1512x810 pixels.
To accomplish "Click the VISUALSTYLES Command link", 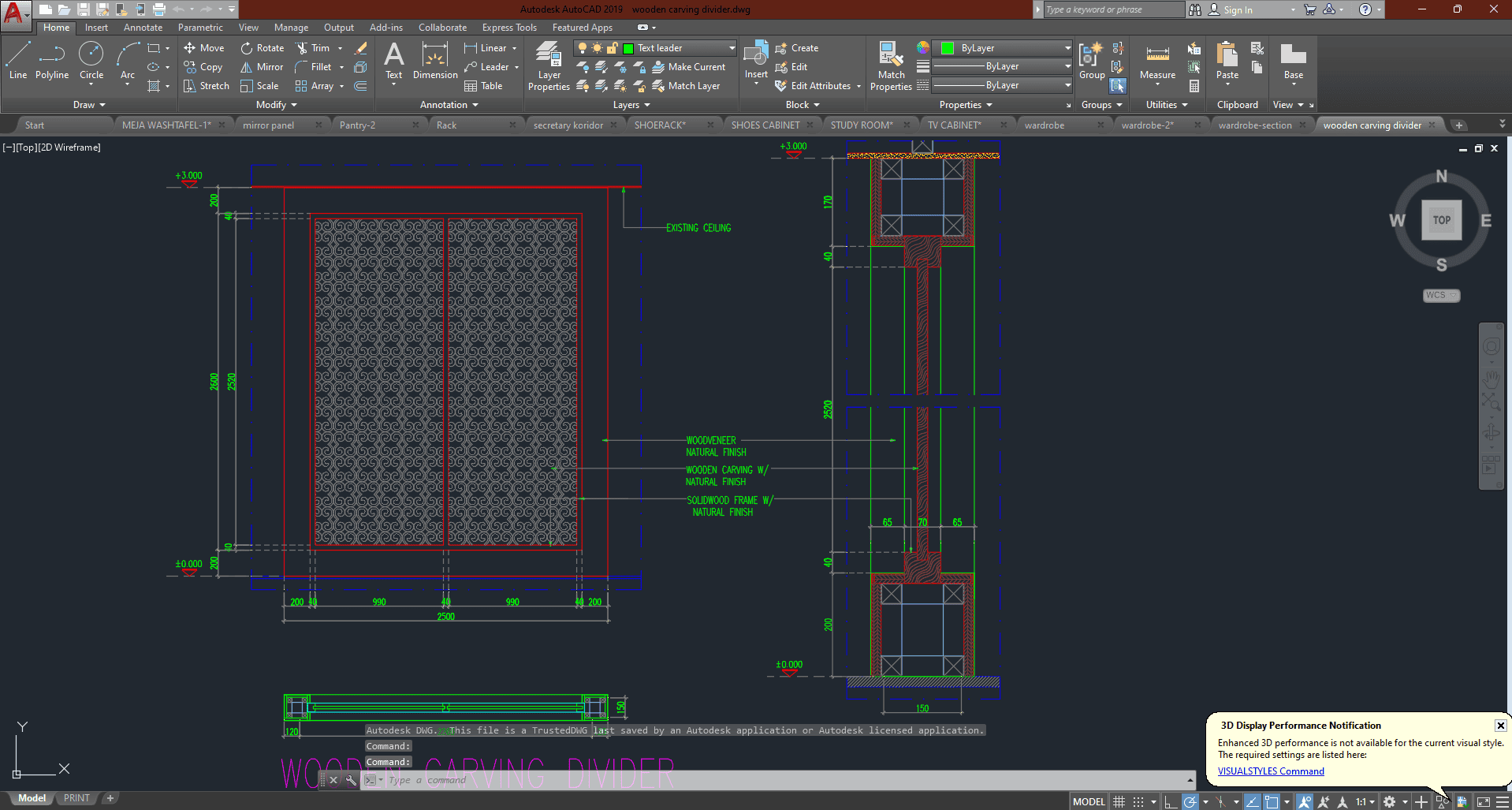I will [1270, 771].
